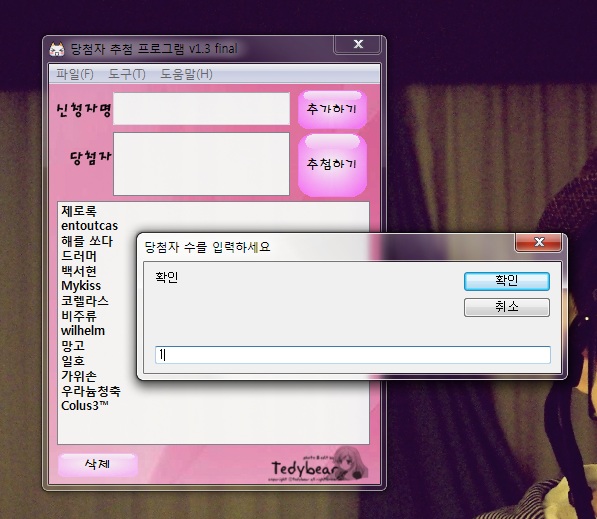Confirm the dialog with the 확인 button
597x519 pixels.
(x=507, y=281)
